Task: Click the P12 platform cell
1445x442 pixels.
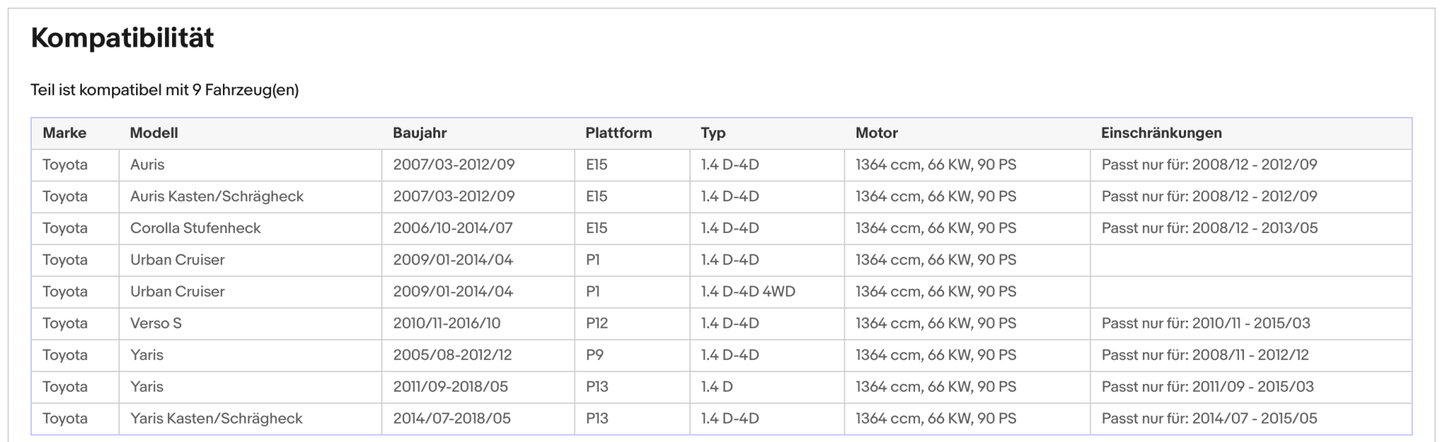Action: 596,323
